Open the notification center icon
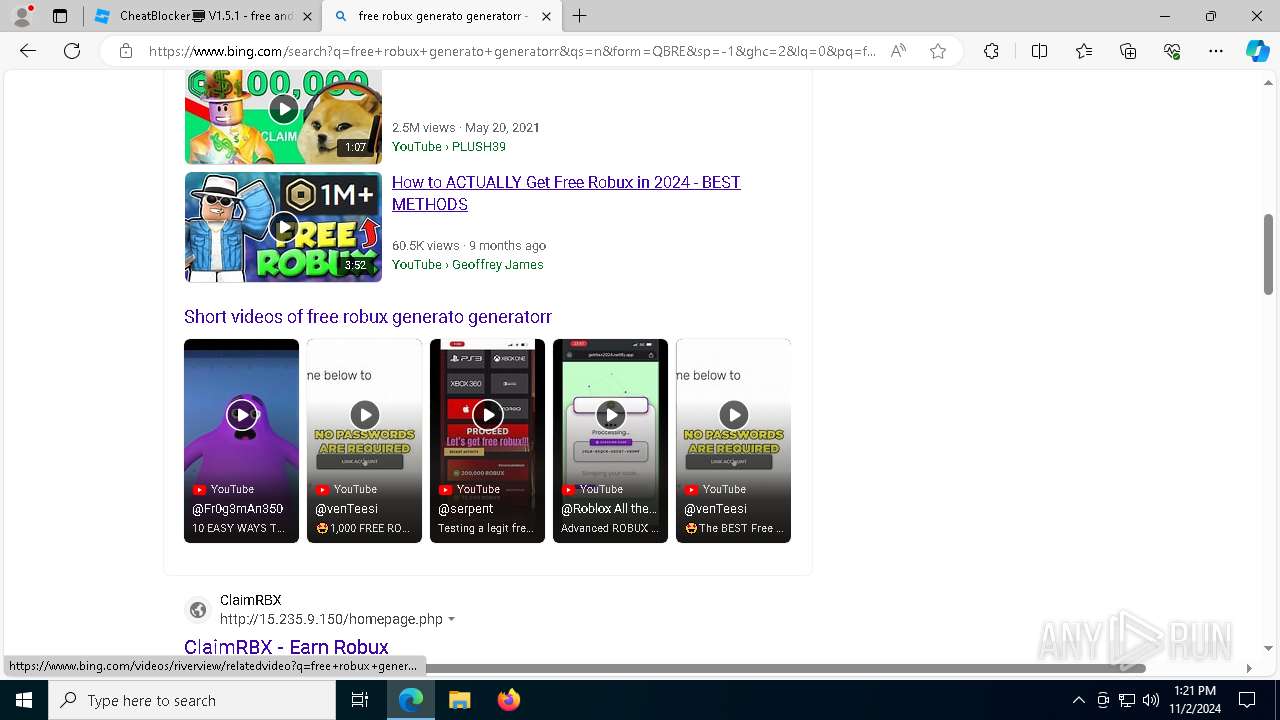The width and height of the screenshot is (1280, 720). point(1247,700)
